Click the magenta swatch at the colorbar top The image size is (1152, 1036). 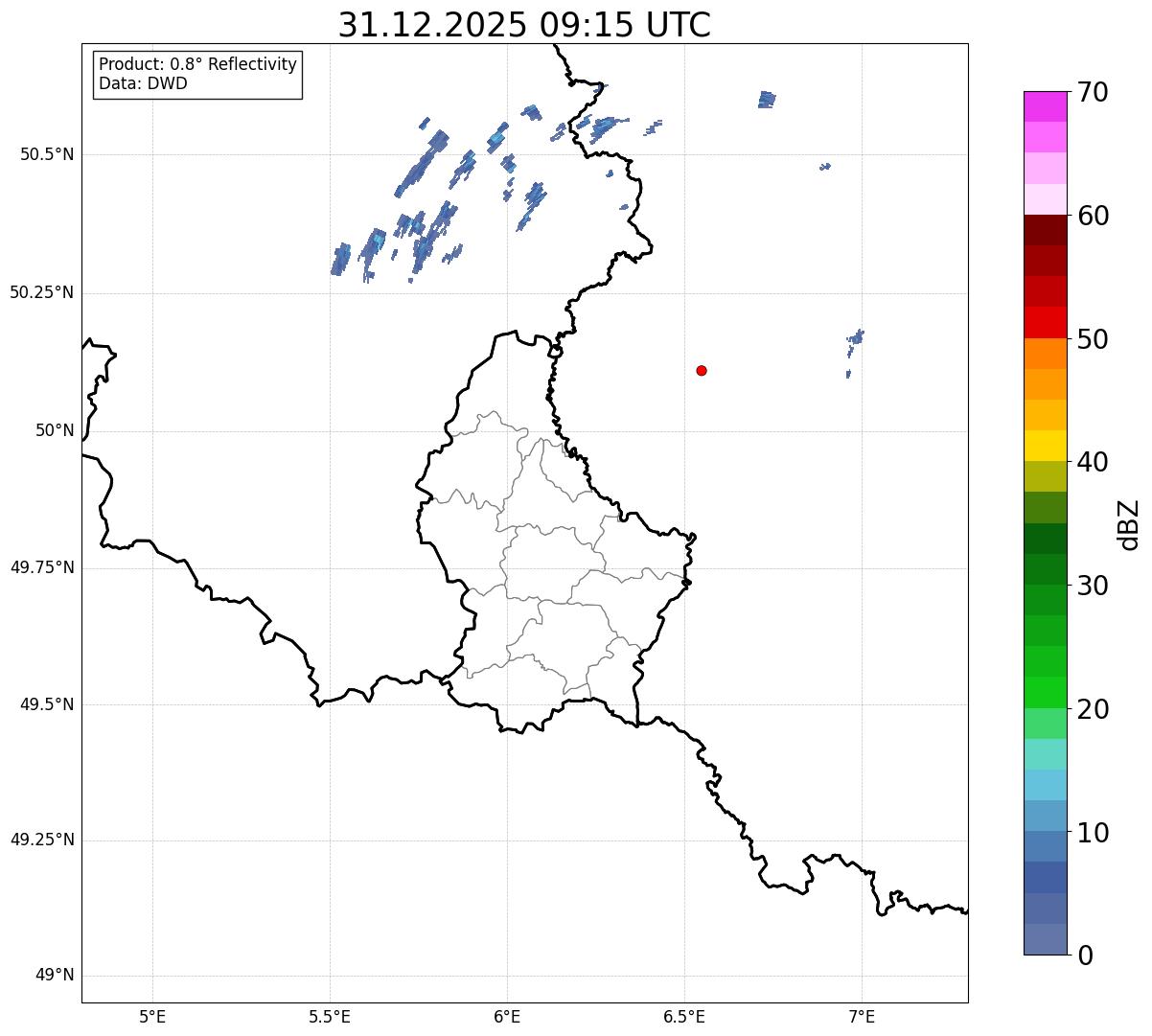click(1046, 106)
